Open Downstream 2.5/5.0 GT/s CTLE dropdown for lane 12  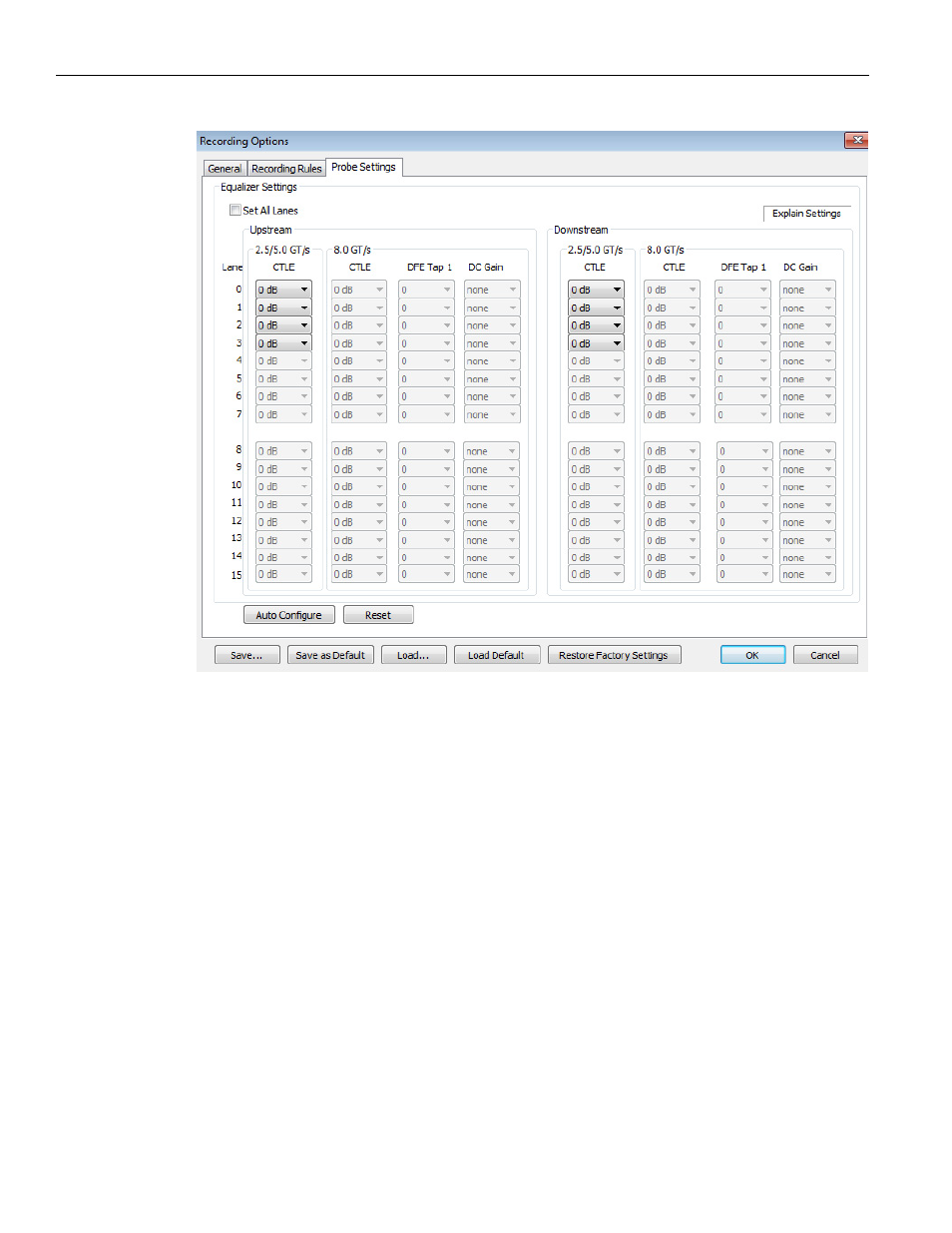click(596, 522)
